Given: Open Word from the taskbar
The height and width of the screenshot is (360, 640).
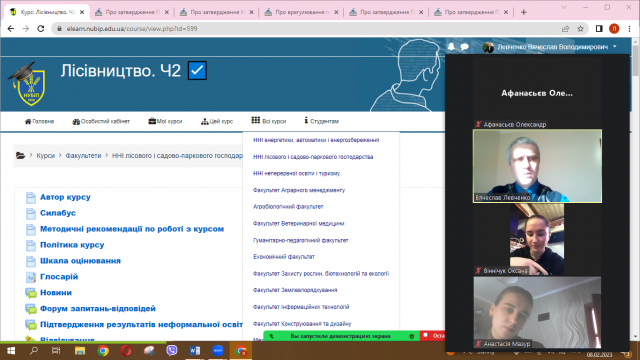Looking at the screenshot, I should 195,351.
